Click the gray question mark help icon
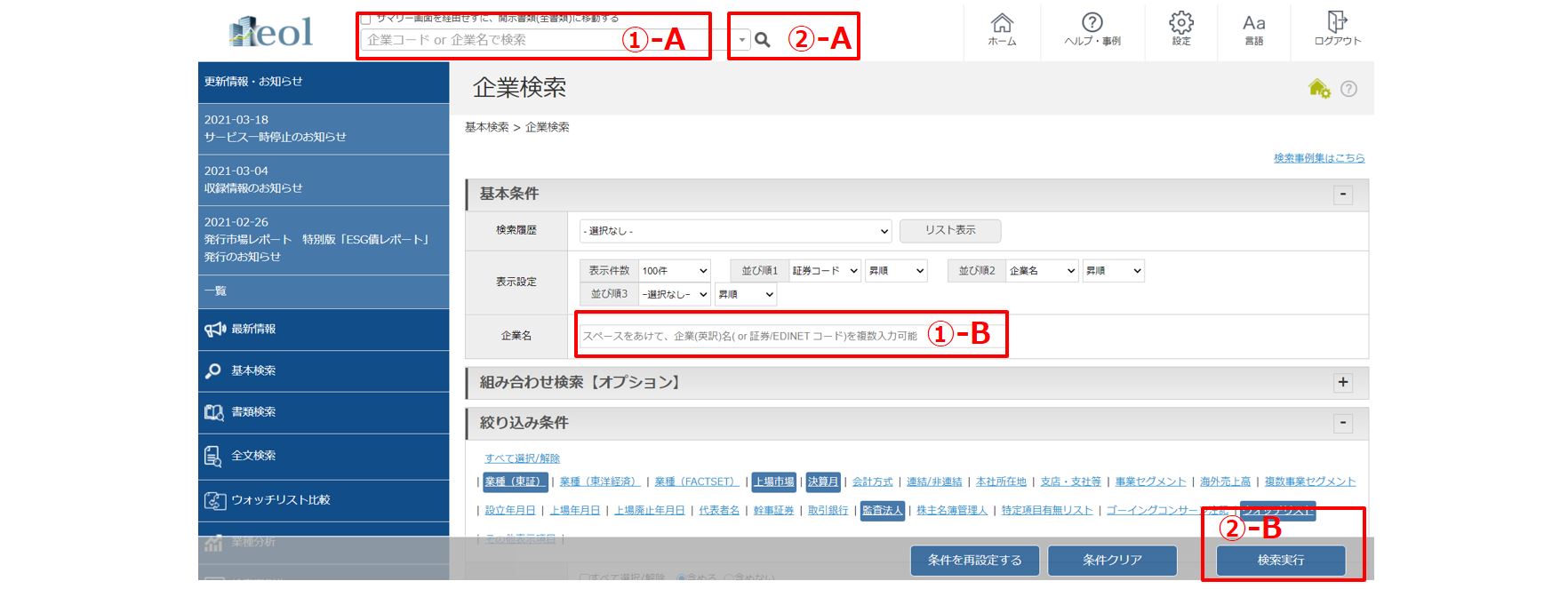This screenshot has height=589, width=1568. coord(1348,89)
